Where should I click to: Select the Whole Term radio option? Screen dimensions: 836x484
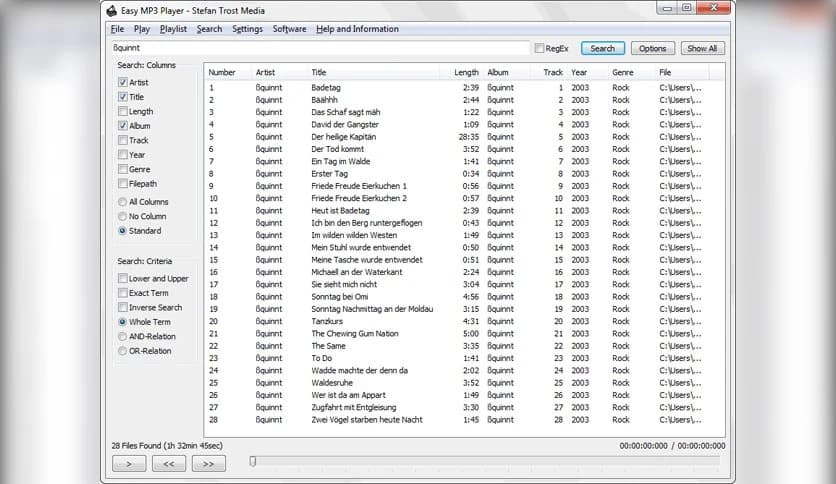123,322
